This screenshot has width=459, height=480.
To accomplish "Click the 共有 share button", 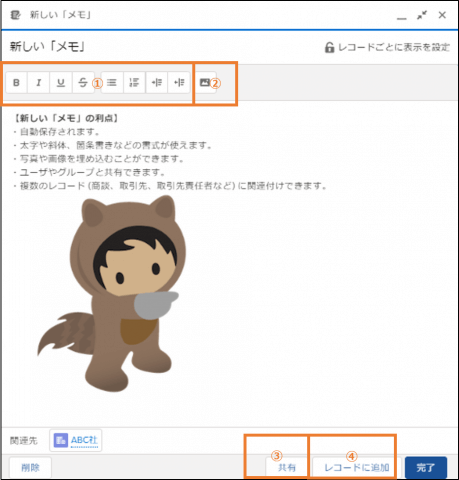I will click(287, 468).
